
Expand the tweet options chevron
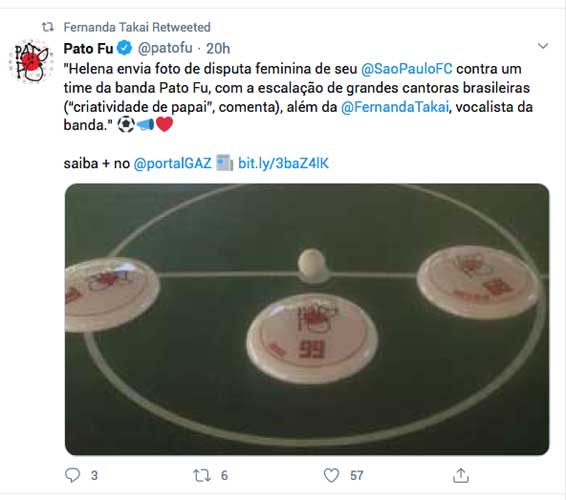click(543, 46)
